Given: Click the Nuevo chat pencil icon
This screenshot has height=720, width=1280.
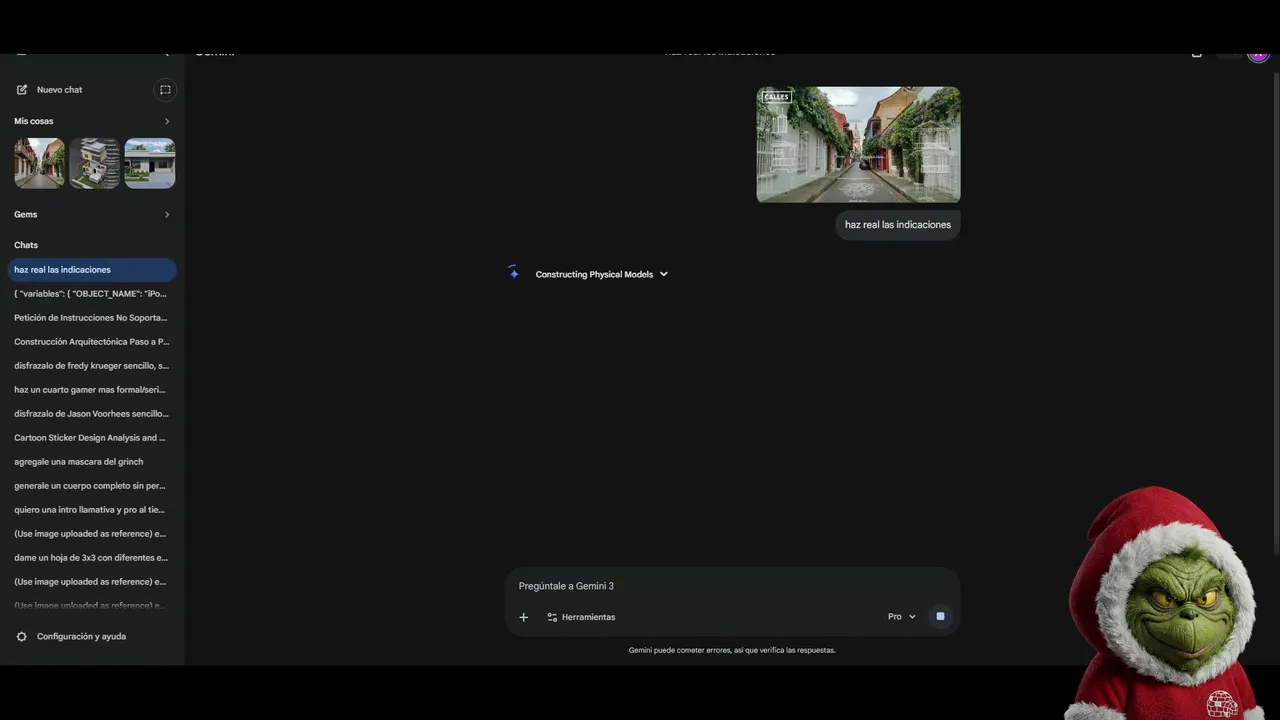Looking at the screenshot, I should point(22,90).
